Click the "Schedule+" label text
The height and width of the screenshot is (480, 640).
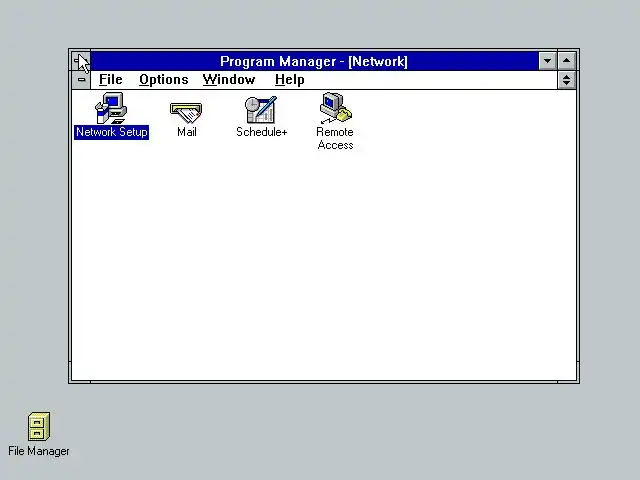[x=262, y=132]
